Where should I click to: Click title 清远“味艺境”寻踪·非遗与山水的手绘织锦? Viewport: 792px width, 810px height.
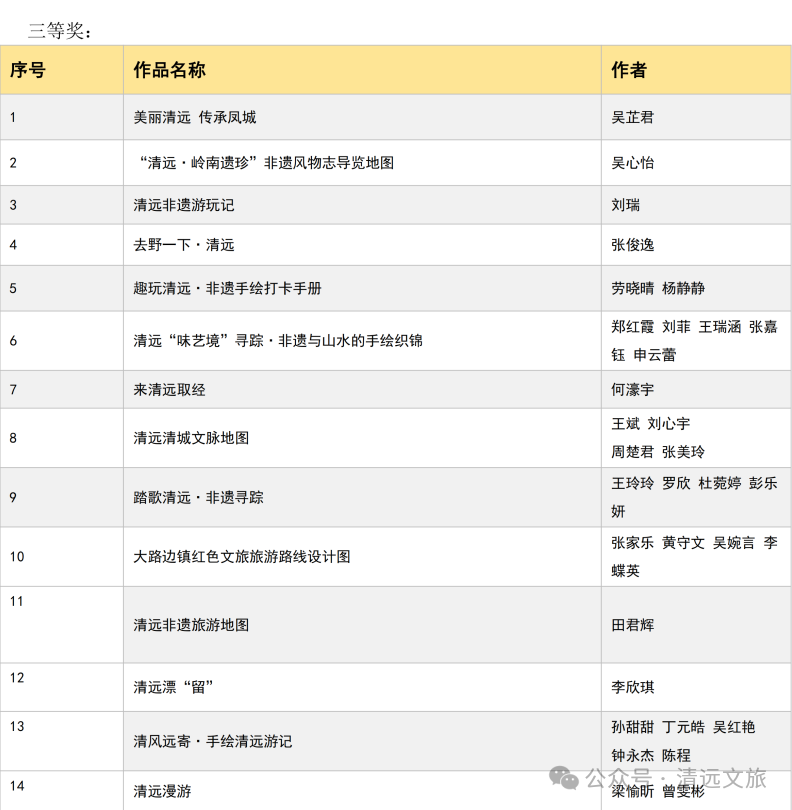[278, 340]
